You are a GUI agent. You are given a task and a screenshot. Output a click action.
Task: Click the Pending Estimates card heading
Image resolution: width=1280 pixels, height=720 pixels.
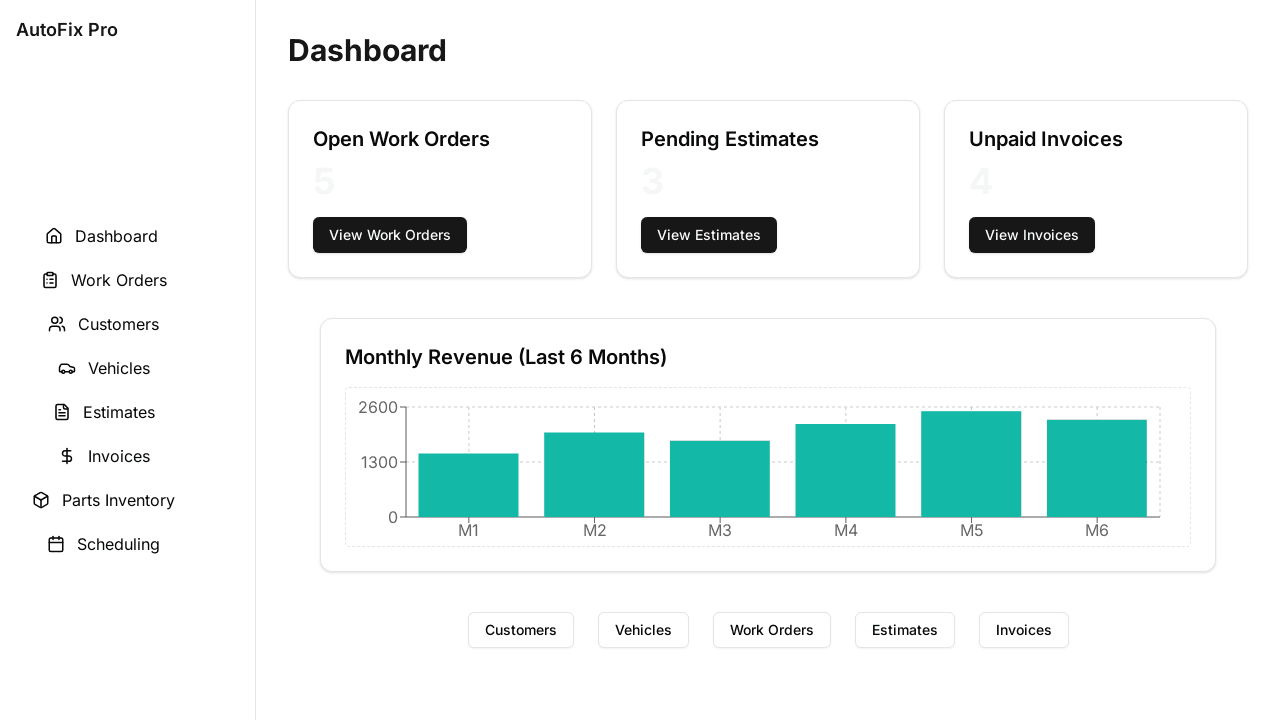[730, 139]
